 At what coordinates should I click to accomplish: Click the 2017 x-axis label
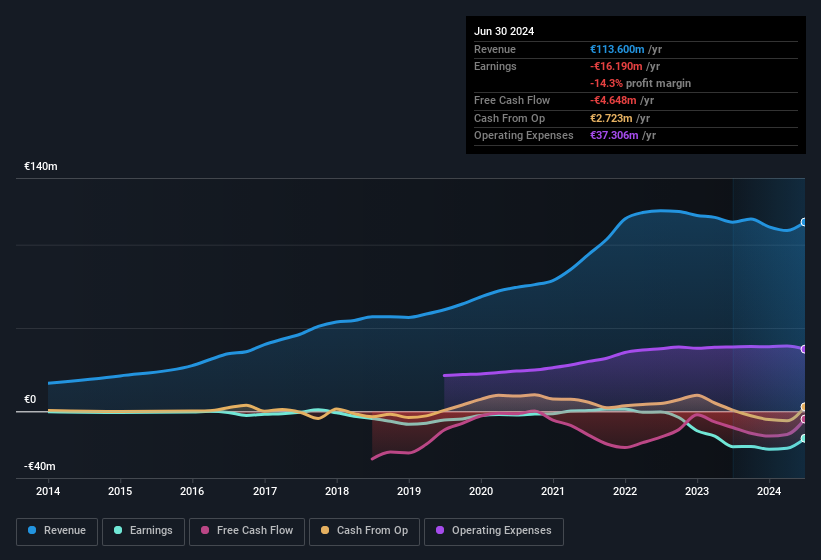click(265, 491)
